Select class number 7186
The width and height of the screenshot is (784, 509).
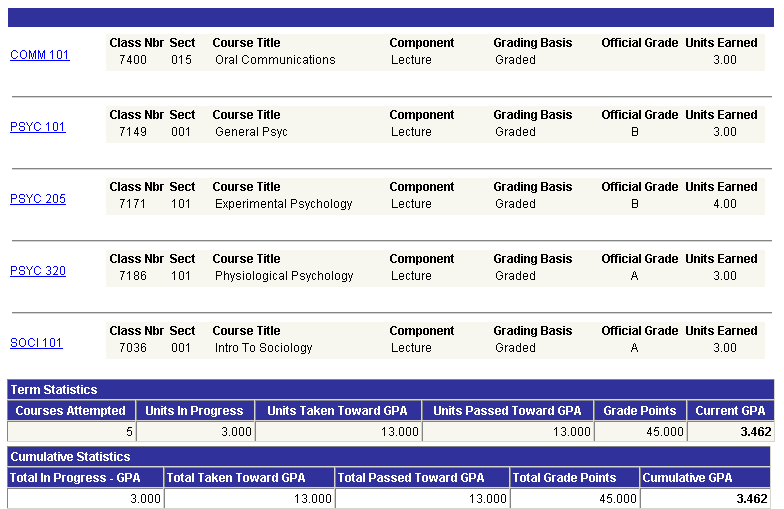pyautogui.click(x=133, y=276)
